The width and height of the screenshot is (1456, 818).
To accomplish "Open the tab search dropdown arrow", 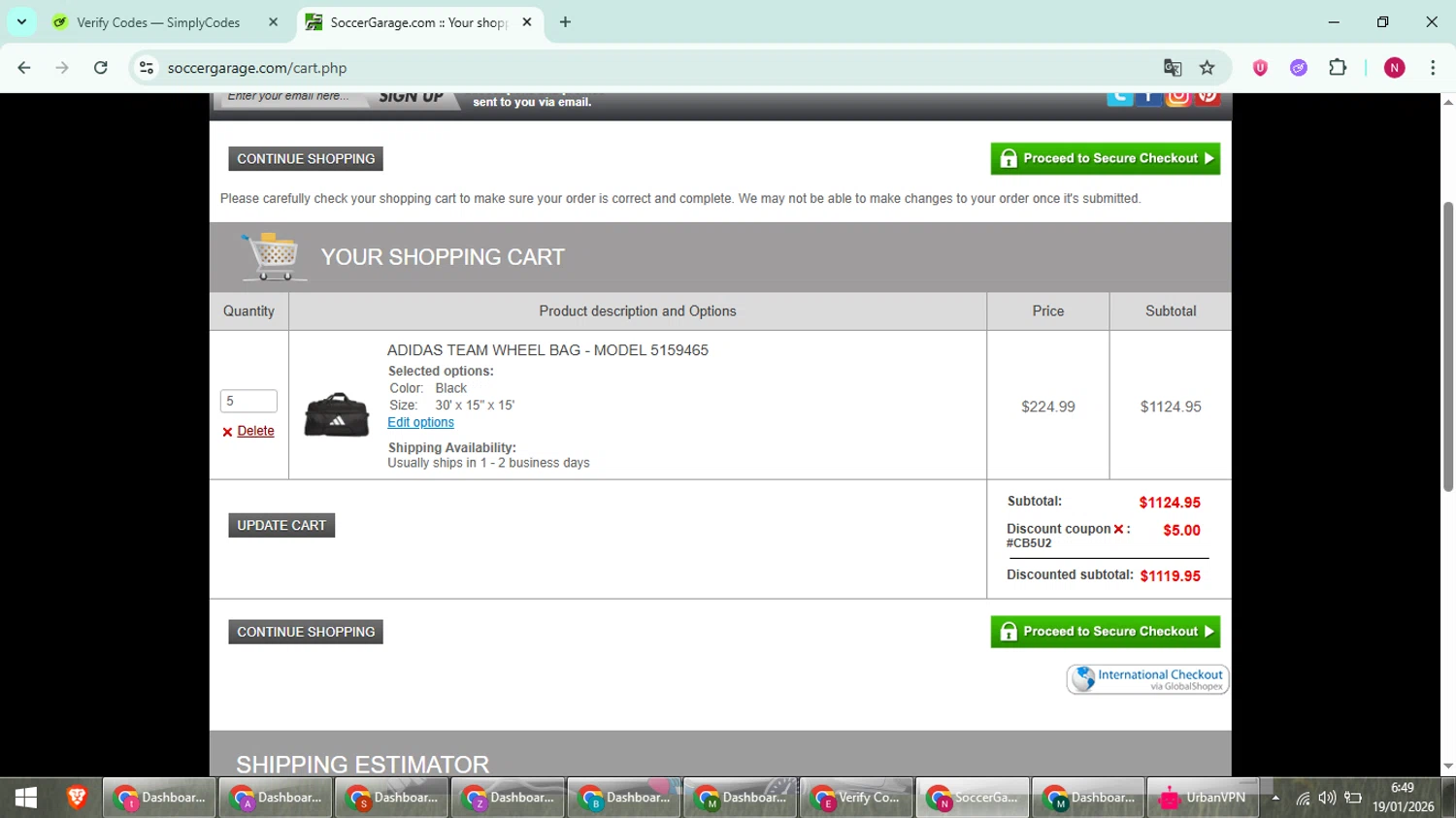I will pos(21,21).
